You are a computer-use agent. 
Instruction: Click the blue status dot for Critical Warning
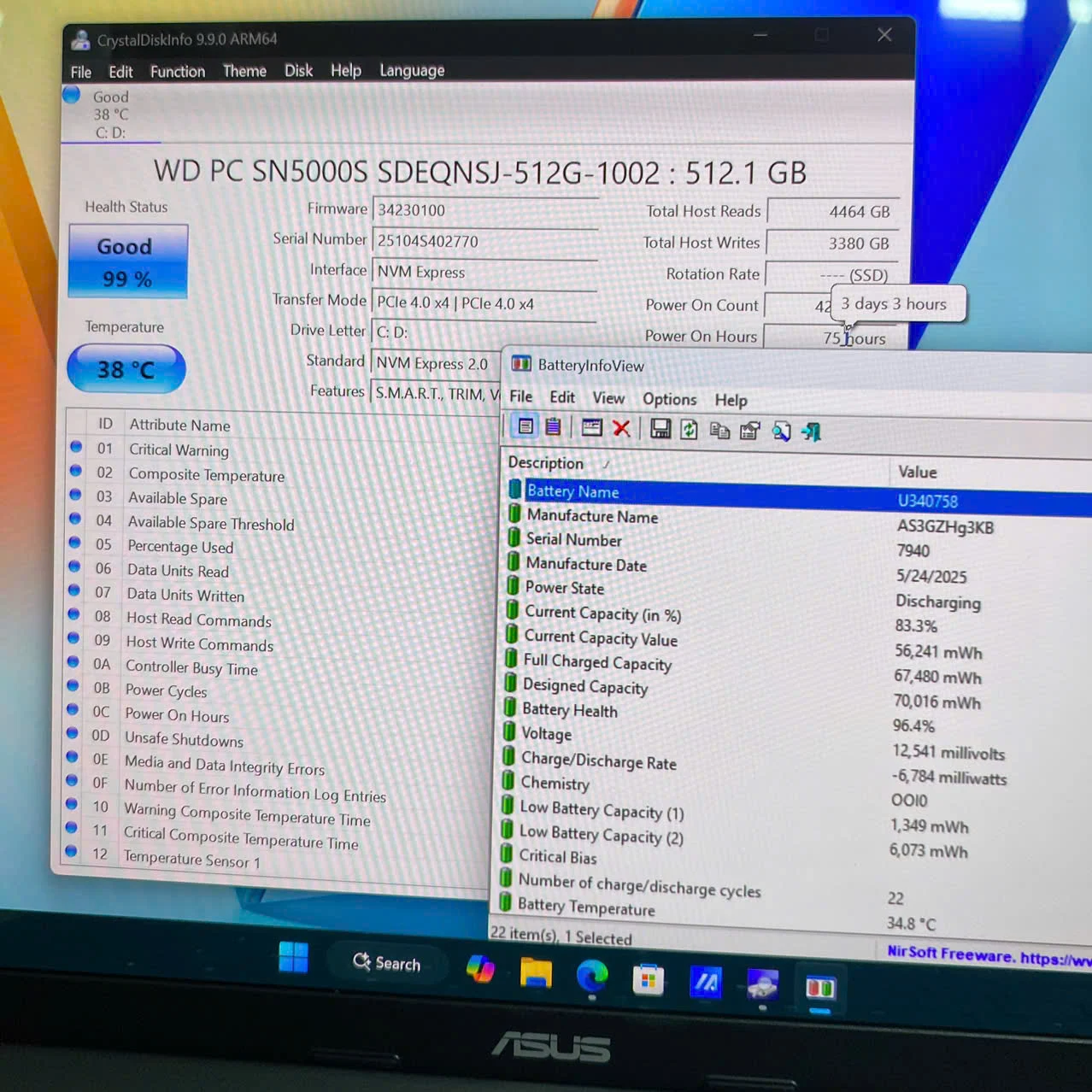click(76, 446)
